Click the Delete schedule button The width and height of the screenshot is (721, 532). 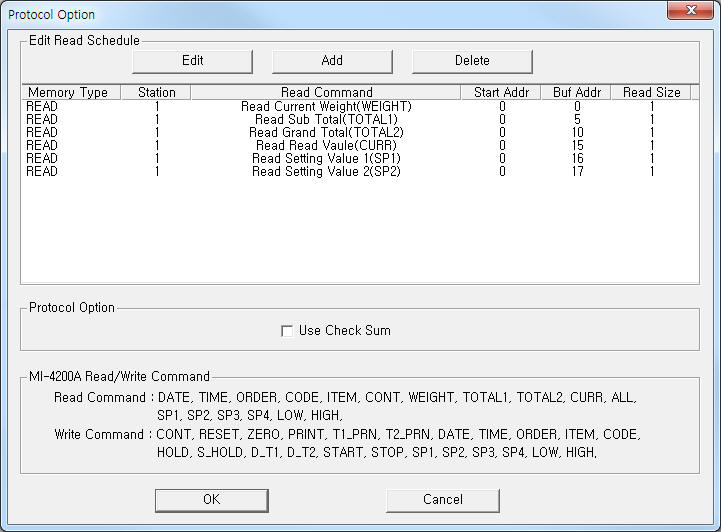[x=472, y=61]
